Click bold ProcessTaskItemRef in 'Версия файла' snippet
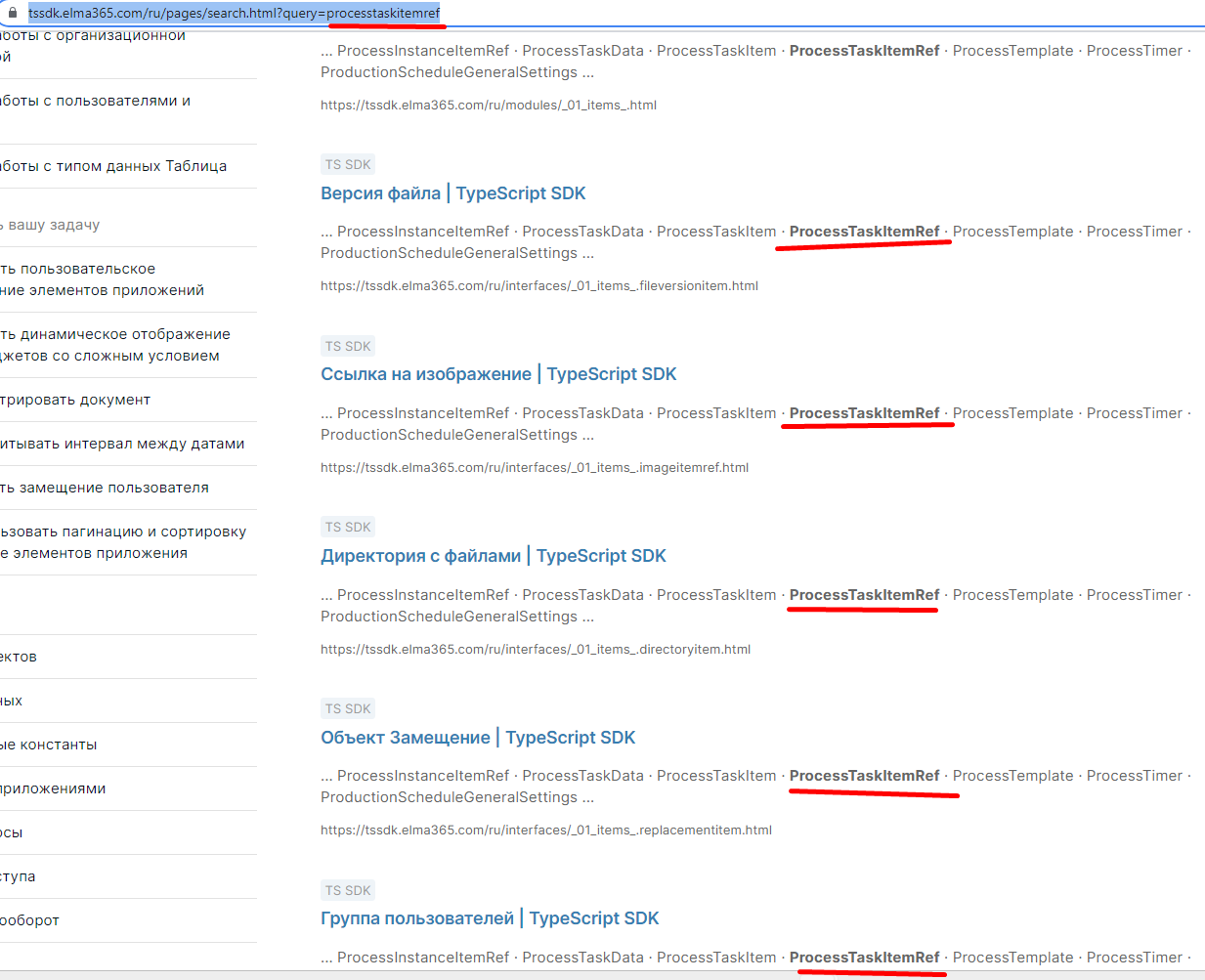The width and height of the screenshot is (1205, 980). 865,232
